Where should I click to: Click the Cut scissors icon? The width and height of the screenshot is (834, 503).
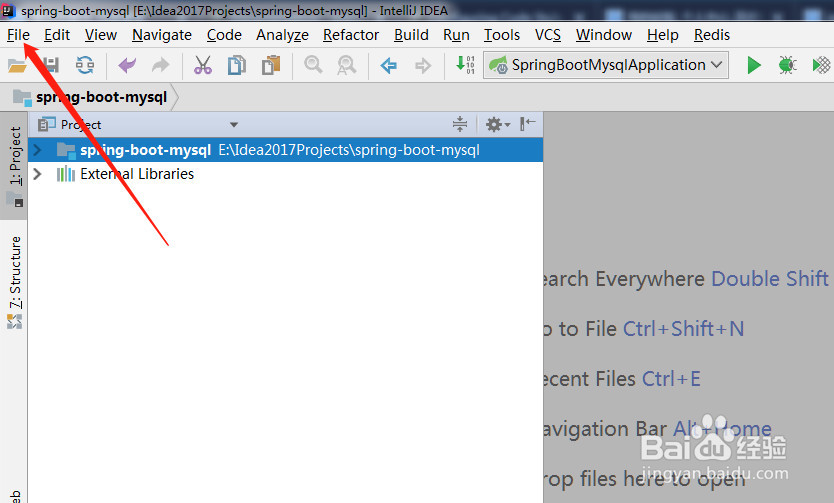tap(203, 65)
